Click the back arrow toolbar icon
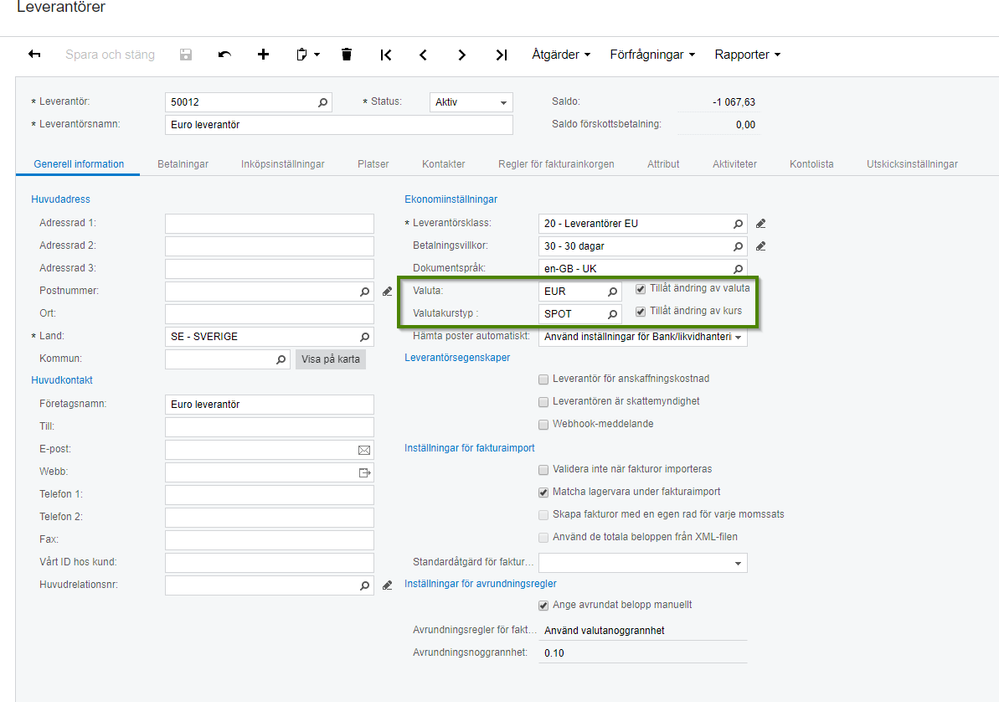This screenshot has height=702, width=999. point(35,55)
